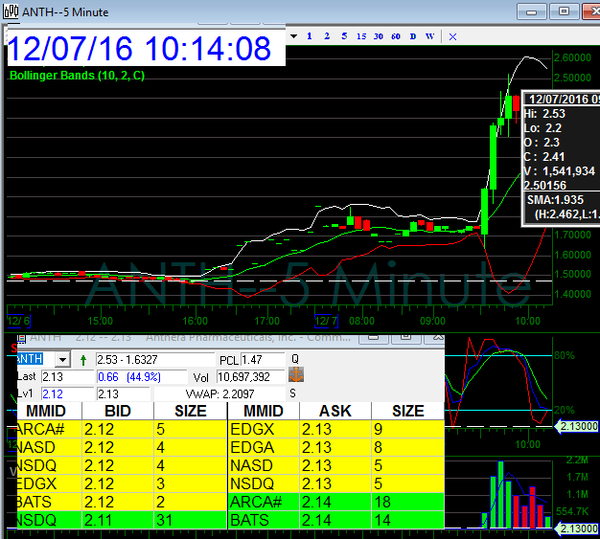
Task: Select the 5 minute chart interval
Action: coord(344,36)
